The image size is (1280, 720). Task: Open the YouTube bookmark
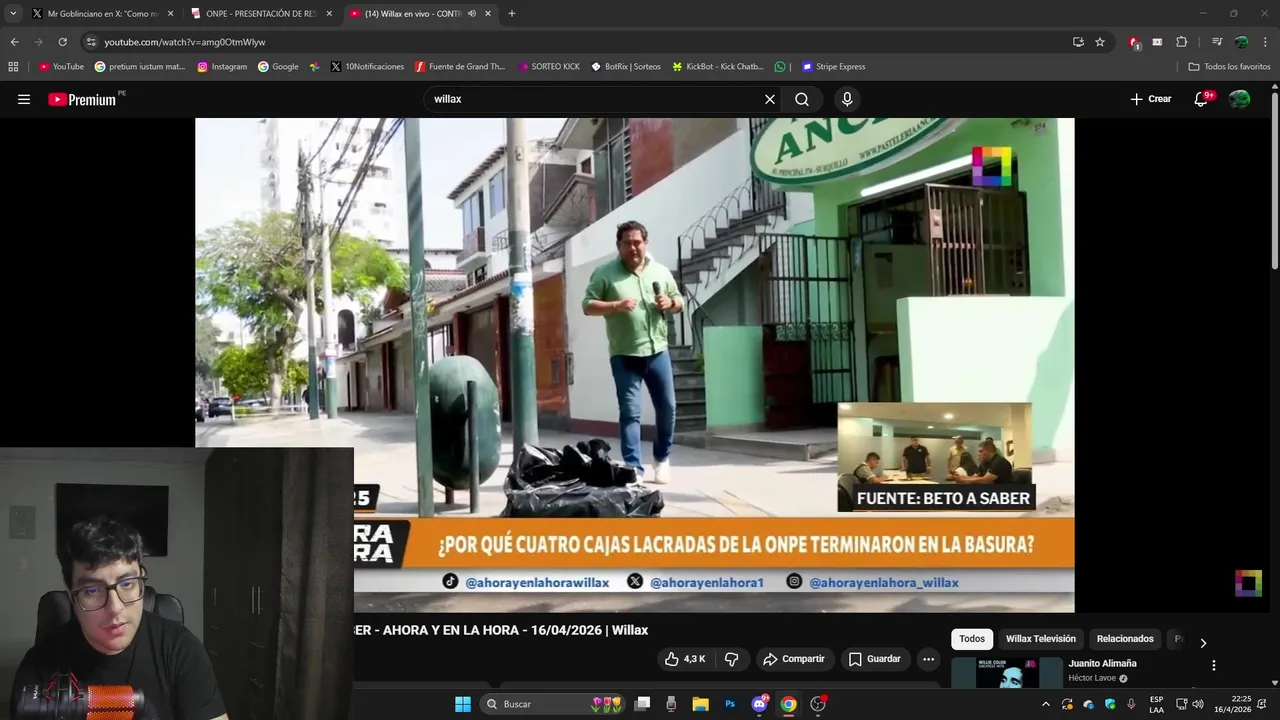click(x=61, y=67)
